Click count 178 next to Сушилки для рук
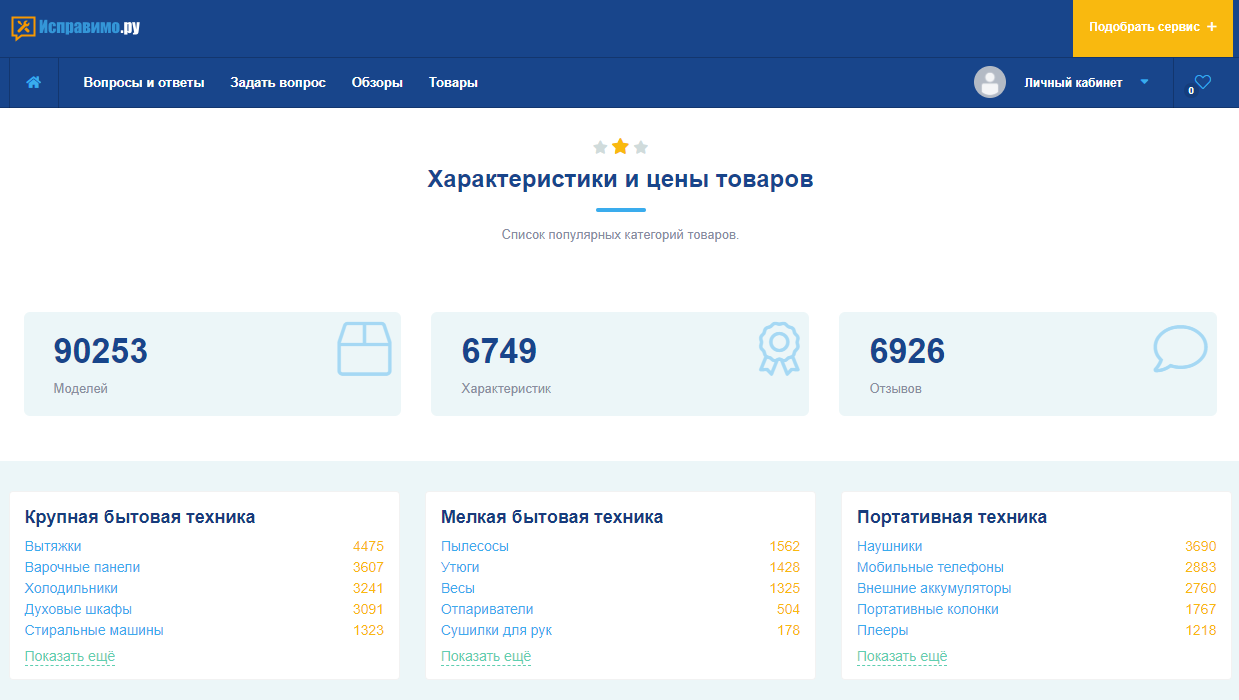Screen dimensions: 1239x700 [788, 630]
